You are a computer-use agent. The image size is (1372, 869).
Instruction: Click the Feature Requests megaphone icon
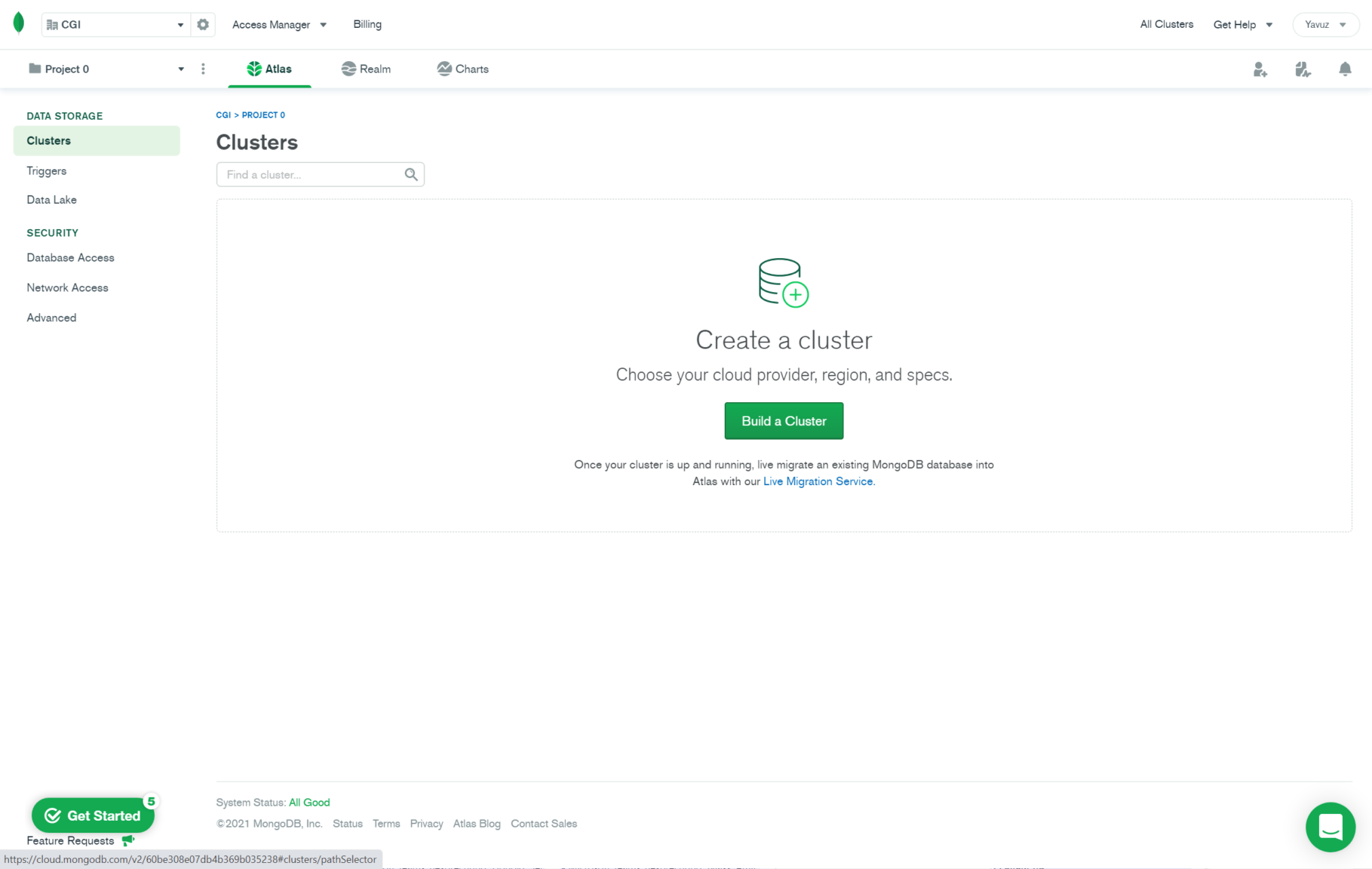point(128,840)
